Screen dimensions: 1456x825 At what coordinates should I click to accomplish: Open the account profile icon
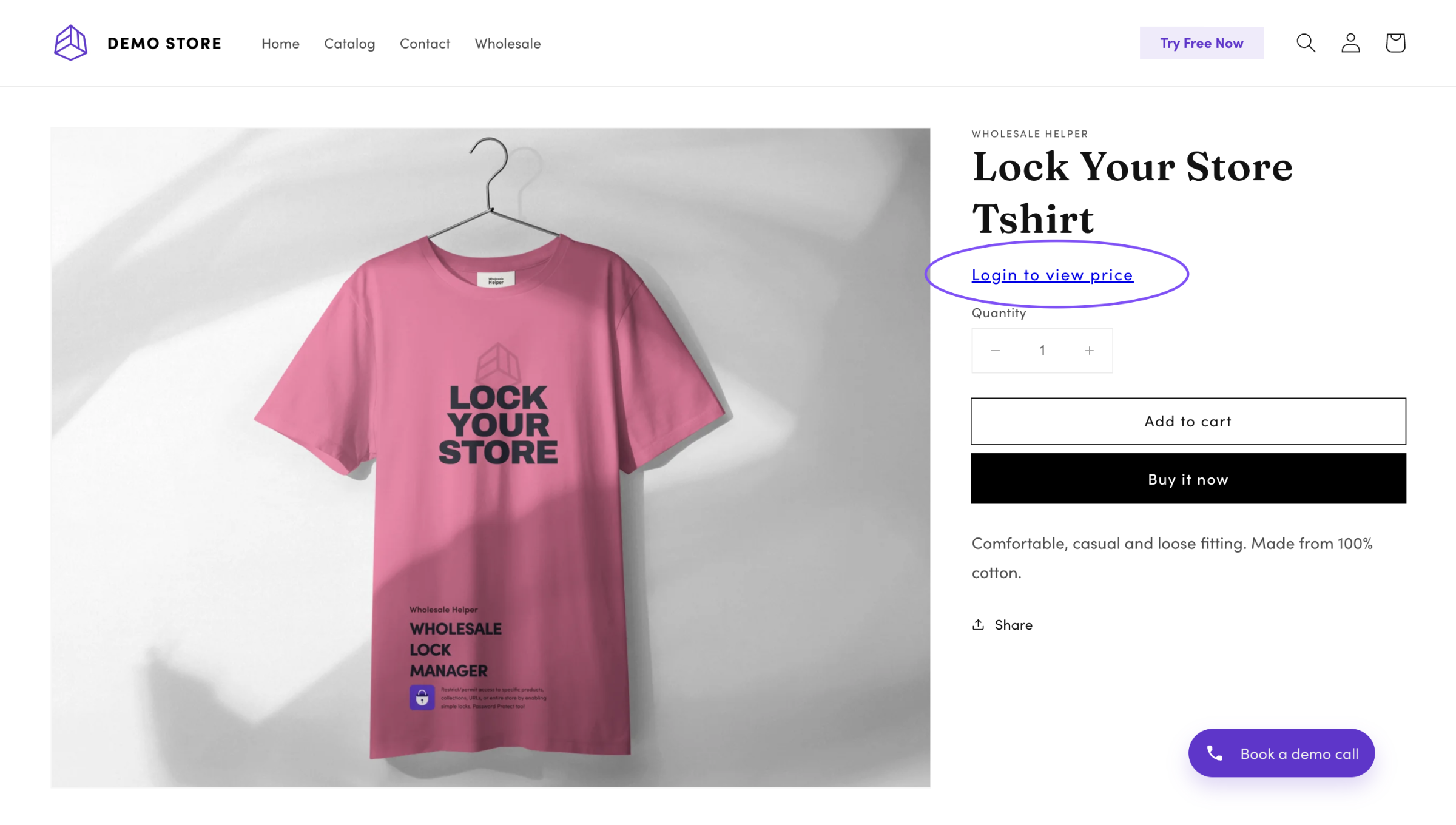pyautogui.click(x=1350, y=43)
